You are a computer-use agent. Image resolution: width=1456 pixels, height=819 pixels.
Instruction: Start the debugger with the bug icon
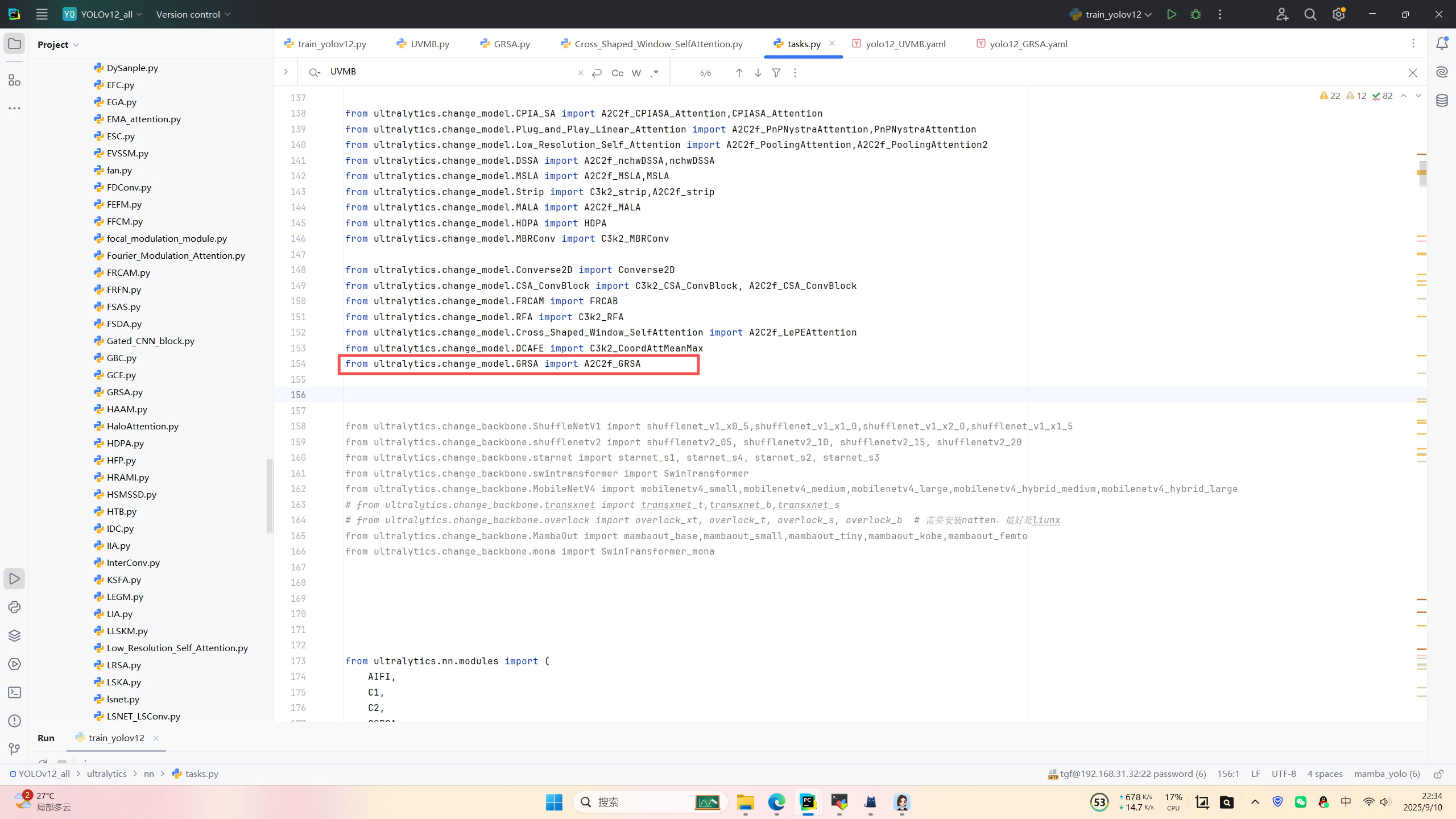point(1196,14)
